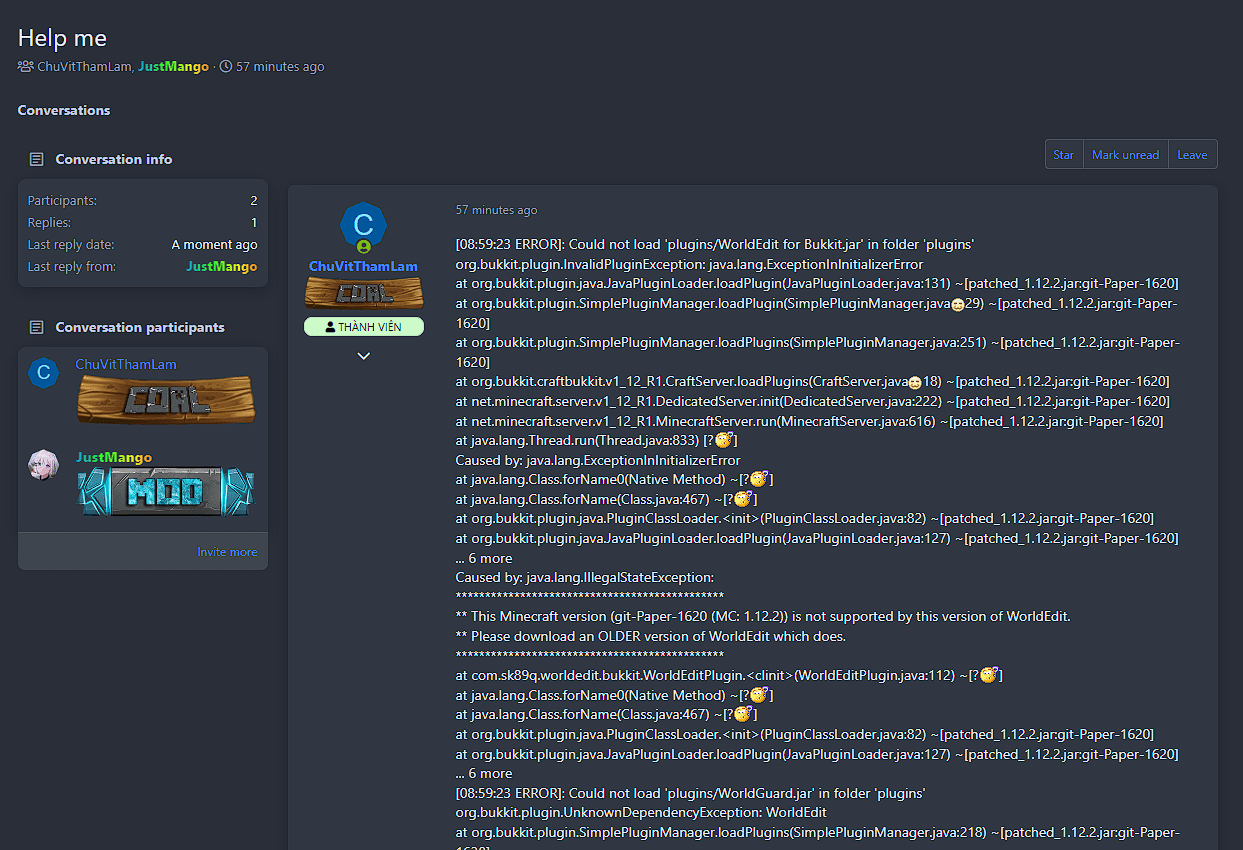Click JustMango's avatar in the participants list
The height and width of the screenshot is (850, 1243).
[43, 464]
